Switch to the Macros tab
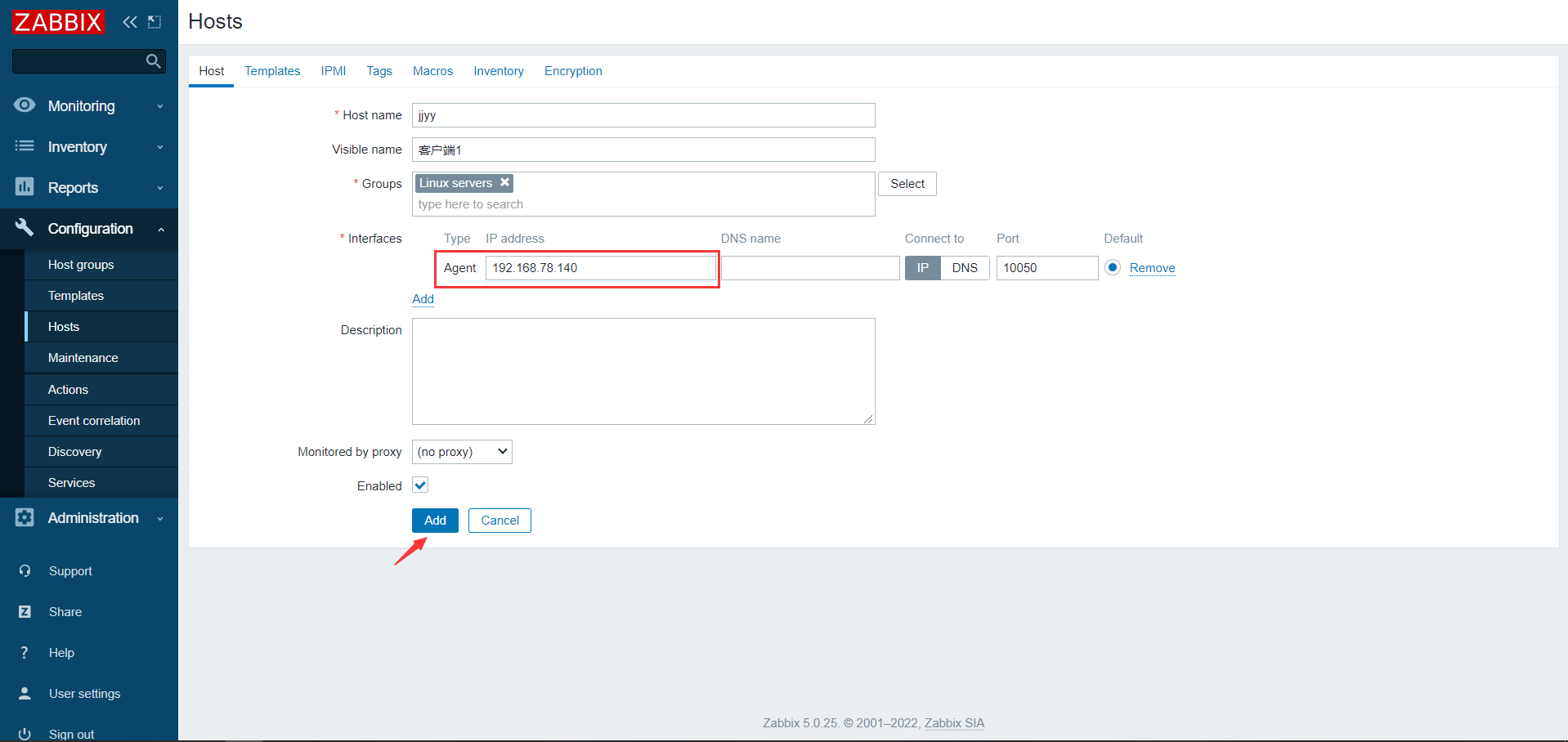Image resolution: width=1568 pixels, height=742 pixels. [432, 71]
